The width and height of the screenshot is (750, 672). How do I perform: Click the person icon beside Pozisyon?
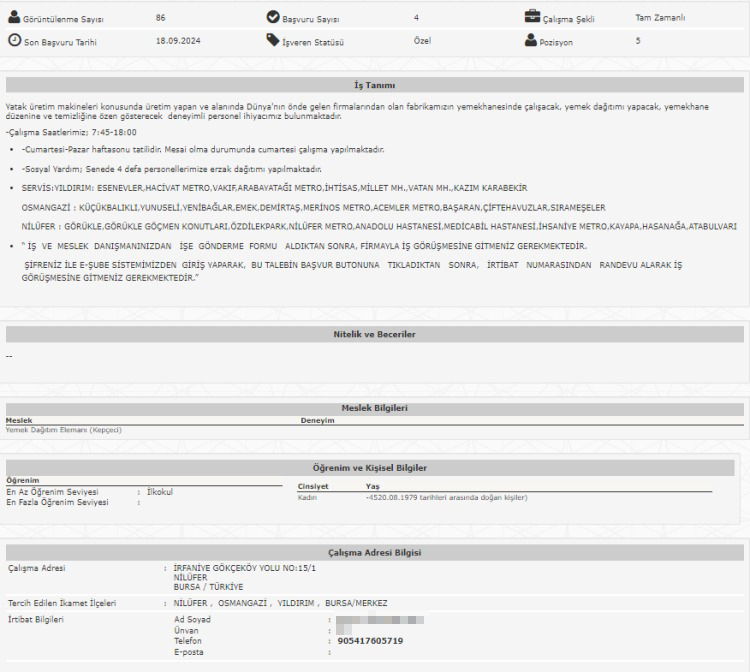(x=531, y=41)
